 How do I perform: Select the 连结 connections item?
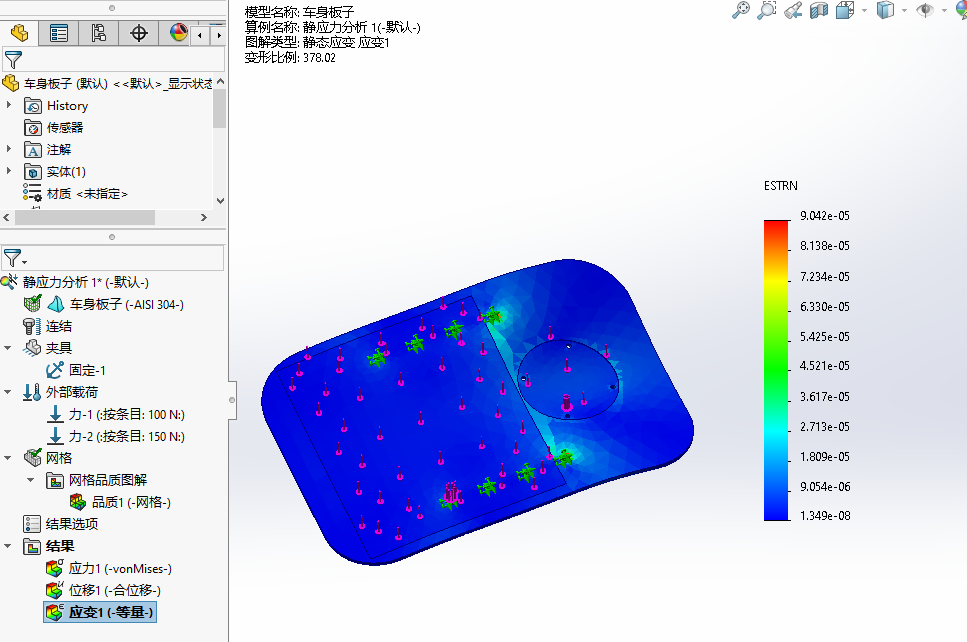(x=47, y=326)
